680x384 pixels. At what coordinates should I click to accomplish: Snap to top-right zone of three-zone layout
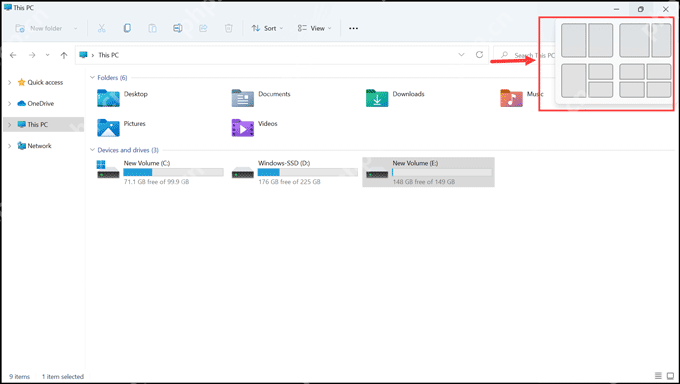[x=601, y=72]
